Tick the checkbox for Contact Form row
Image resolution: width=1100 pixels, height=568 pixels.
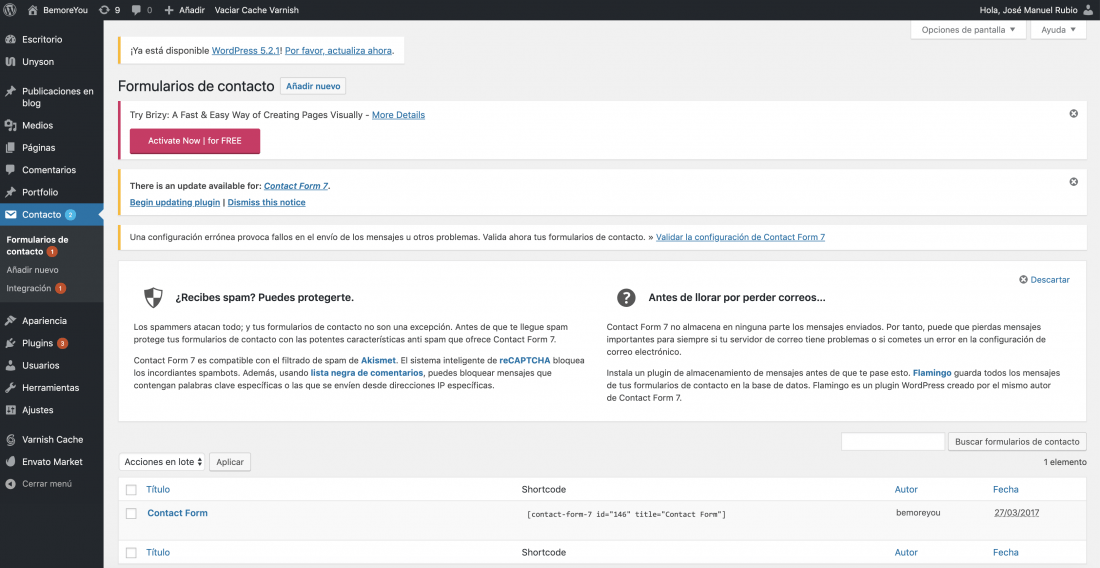click(x=131, y=513)
